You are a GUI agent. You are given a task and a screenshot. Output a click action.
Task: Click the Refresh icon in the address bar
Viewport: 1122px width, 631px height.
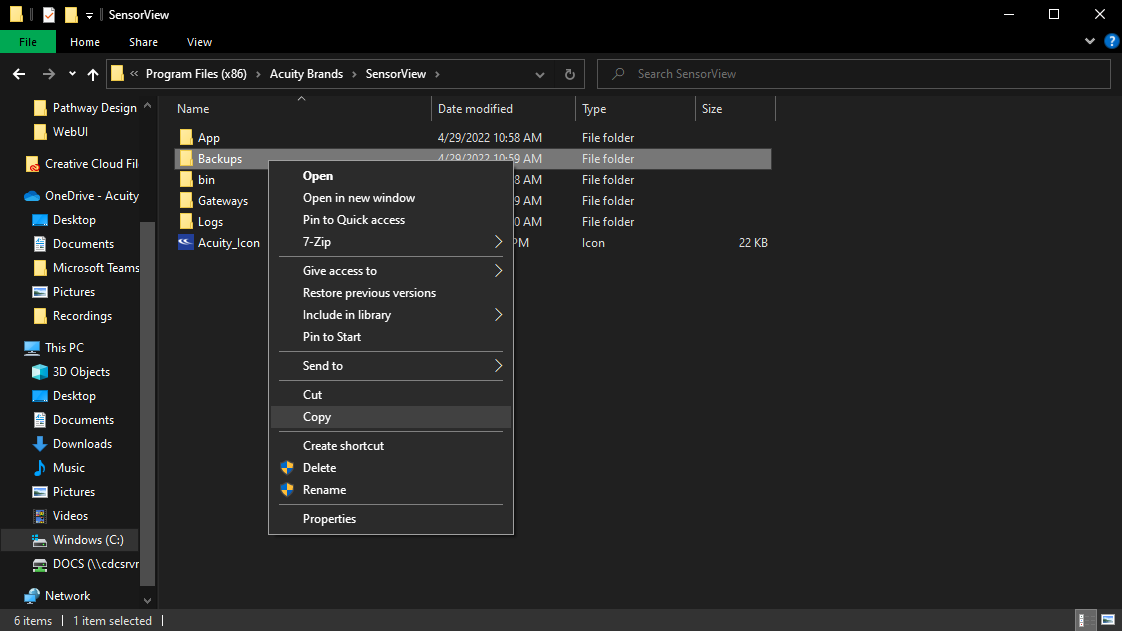[568, 73]
